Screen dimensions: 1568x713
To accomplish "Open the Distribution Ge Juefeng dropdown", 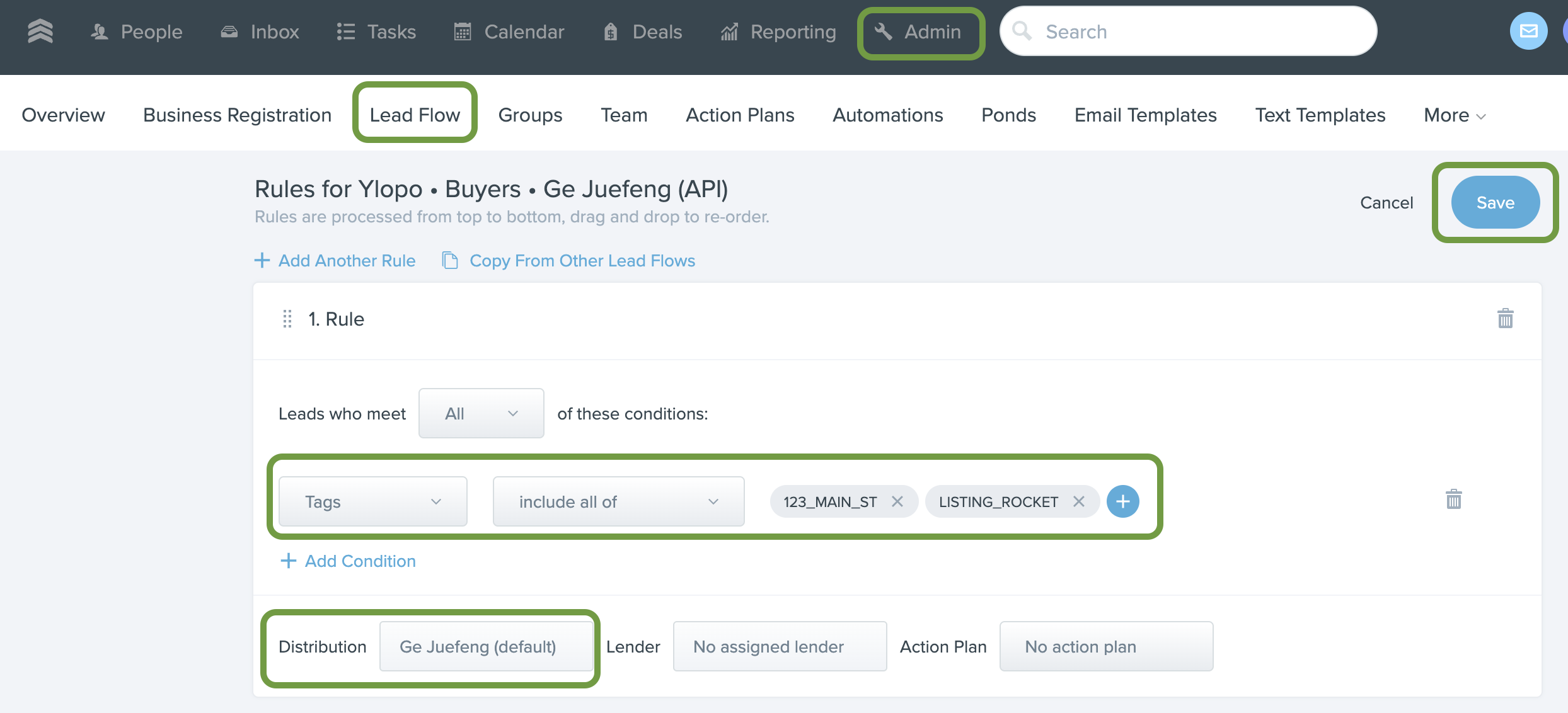I will coord(486,646).
